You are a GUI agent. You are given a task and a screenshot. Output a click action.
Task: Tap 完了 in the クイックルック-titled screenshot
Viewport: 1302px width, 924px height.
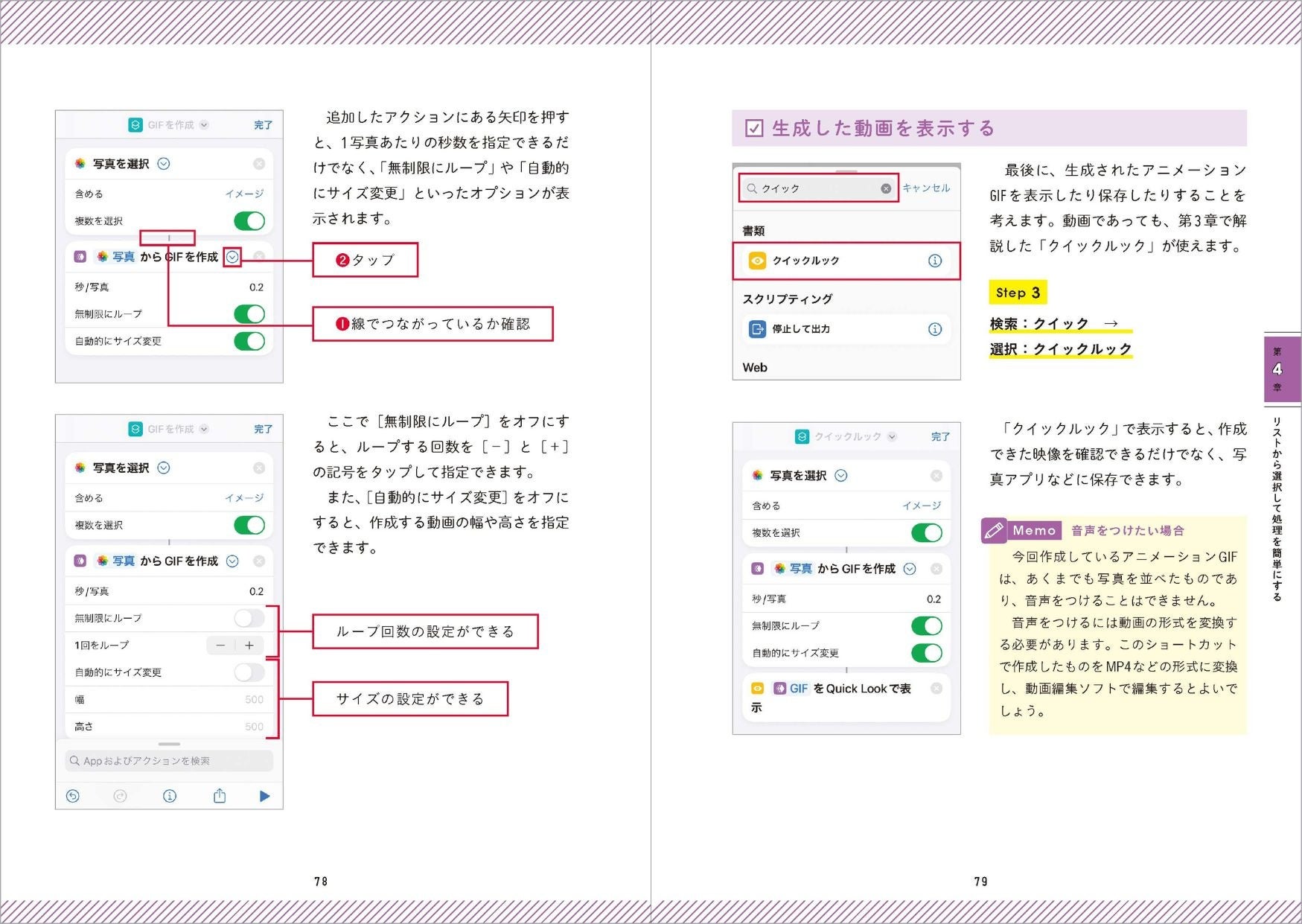940,436
